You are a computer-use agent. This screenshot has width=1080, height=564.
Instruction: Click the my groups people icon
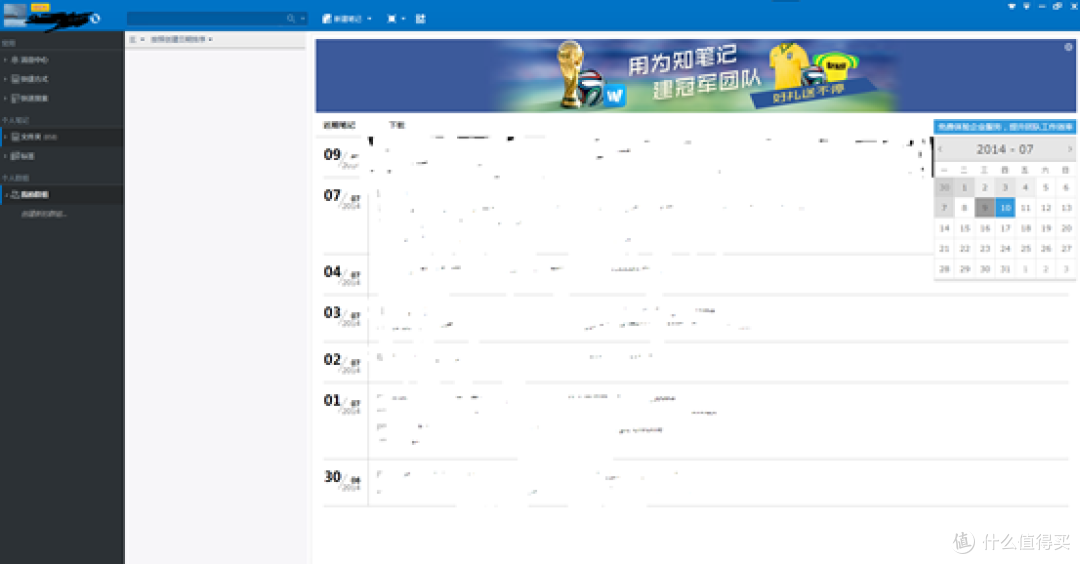coord(15,195)
